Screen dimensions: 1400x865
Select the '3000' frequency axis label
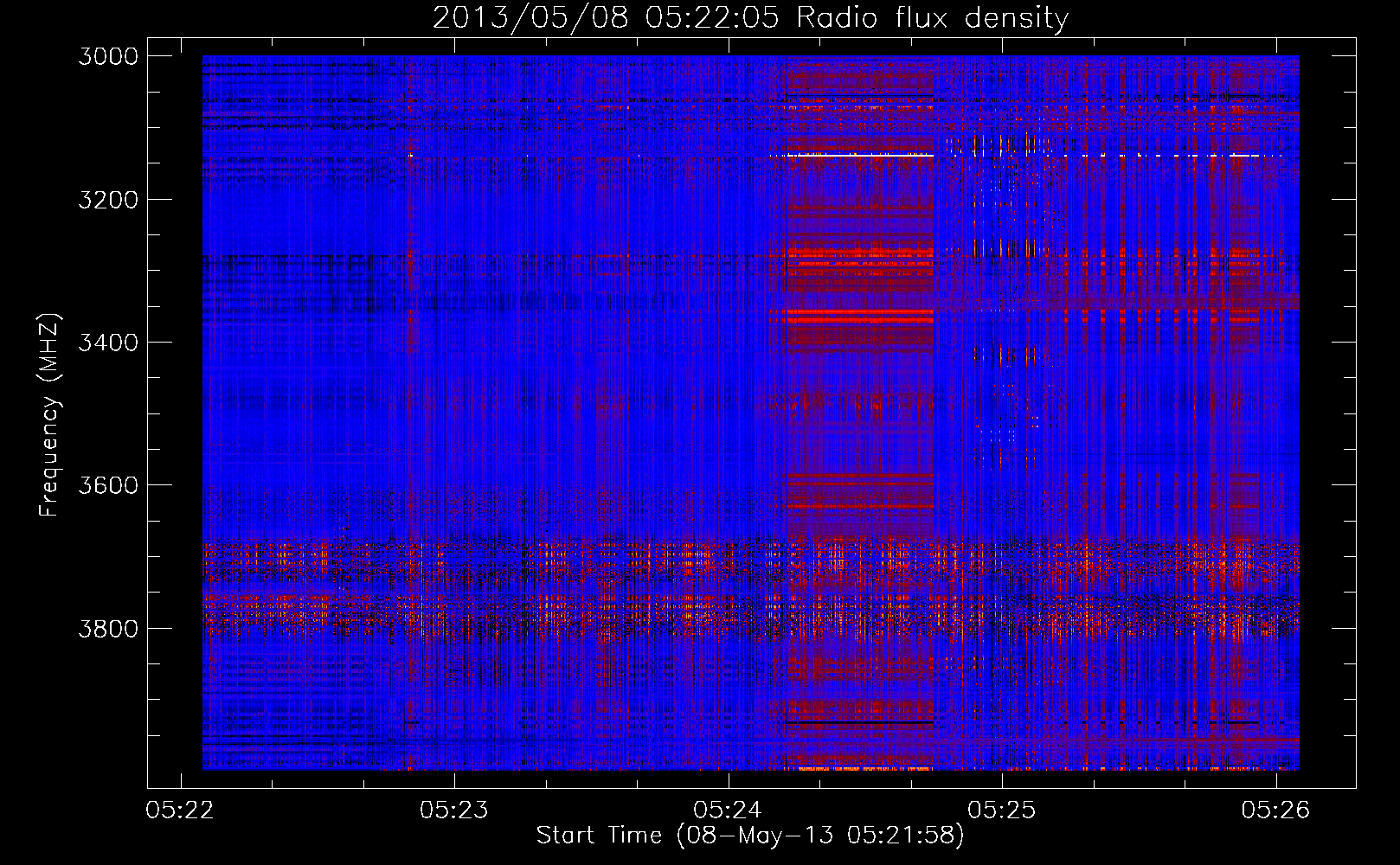pyautogui.click(x=108, y=56)
